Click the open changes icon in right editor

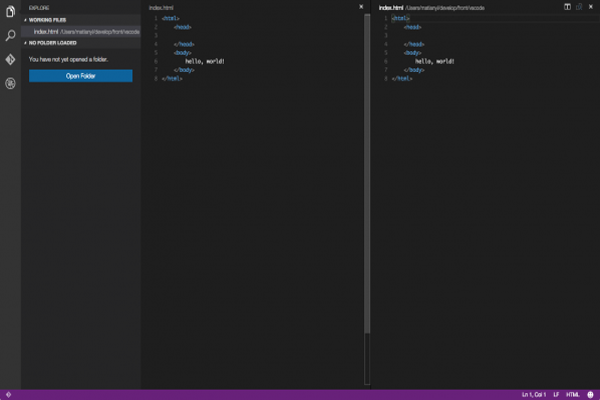[578, 6]
